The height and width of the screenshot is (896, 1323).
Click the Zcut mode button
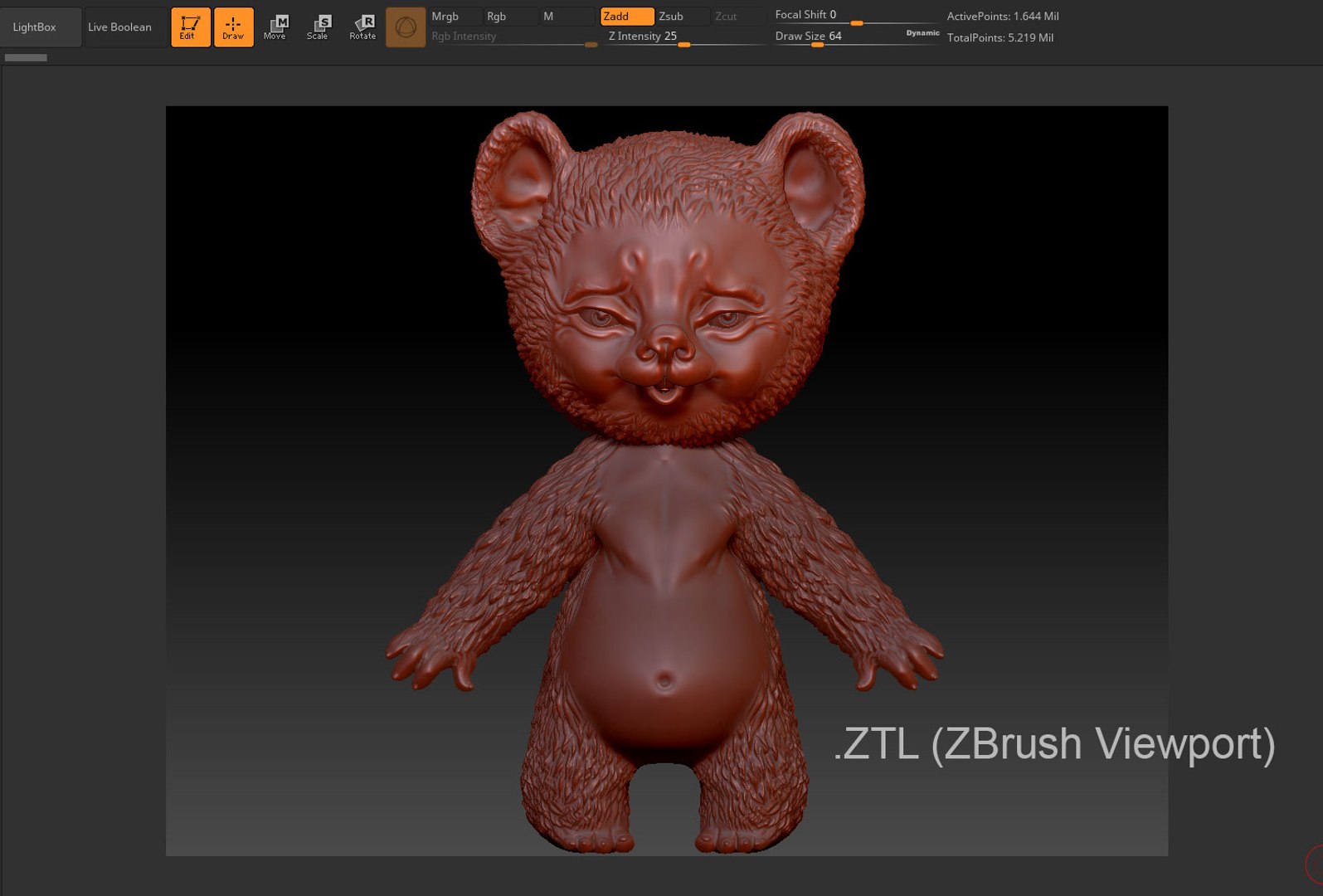(x=738, y=17)
